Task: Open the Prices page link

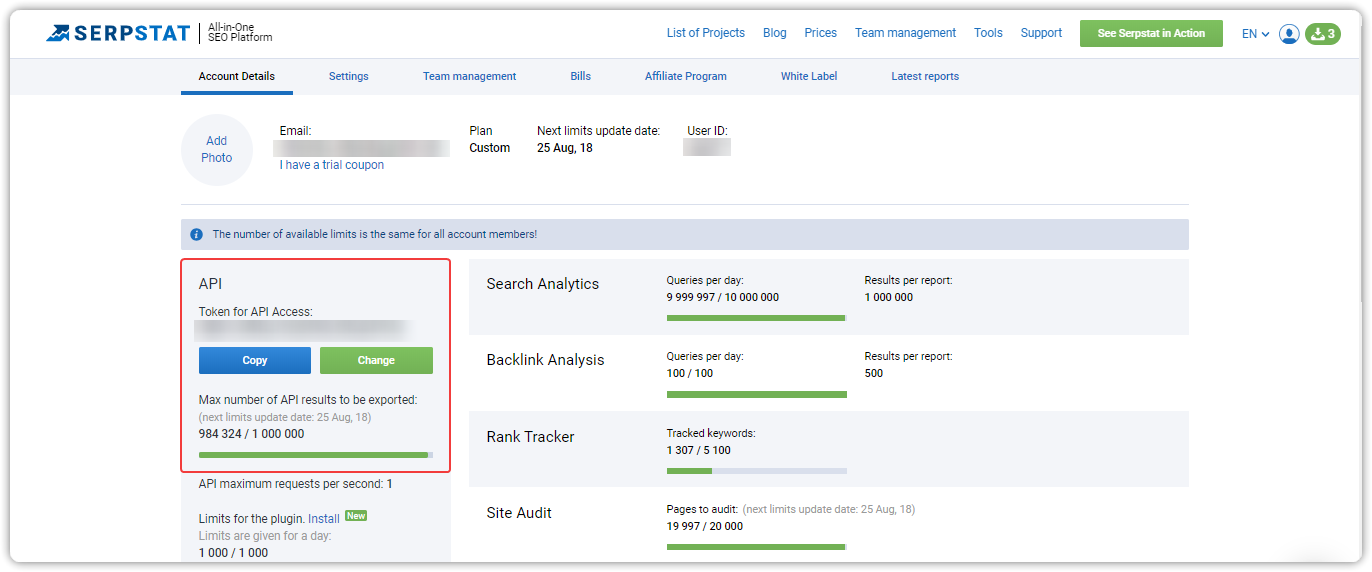Action: [821, 33]
